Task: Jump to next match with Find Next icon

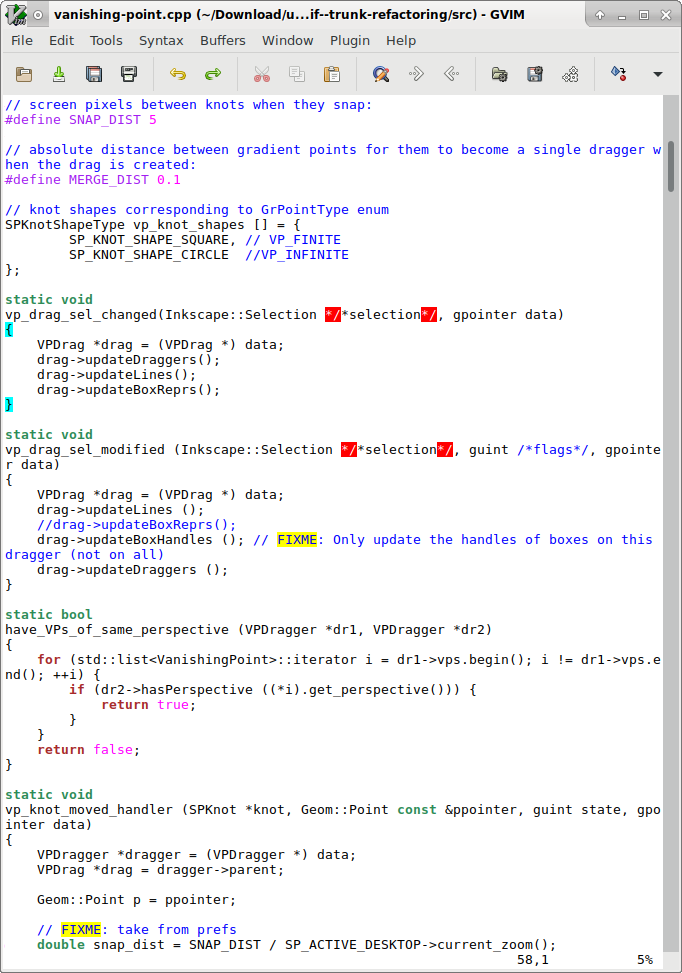Action: click(x=416, y=74)
